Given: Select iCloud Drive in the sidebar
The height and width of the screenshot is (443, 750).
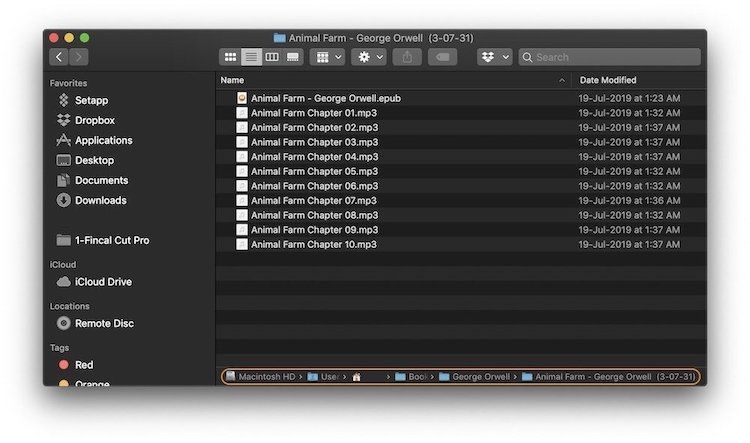Looking at the screenshot, I should (103, 282).
